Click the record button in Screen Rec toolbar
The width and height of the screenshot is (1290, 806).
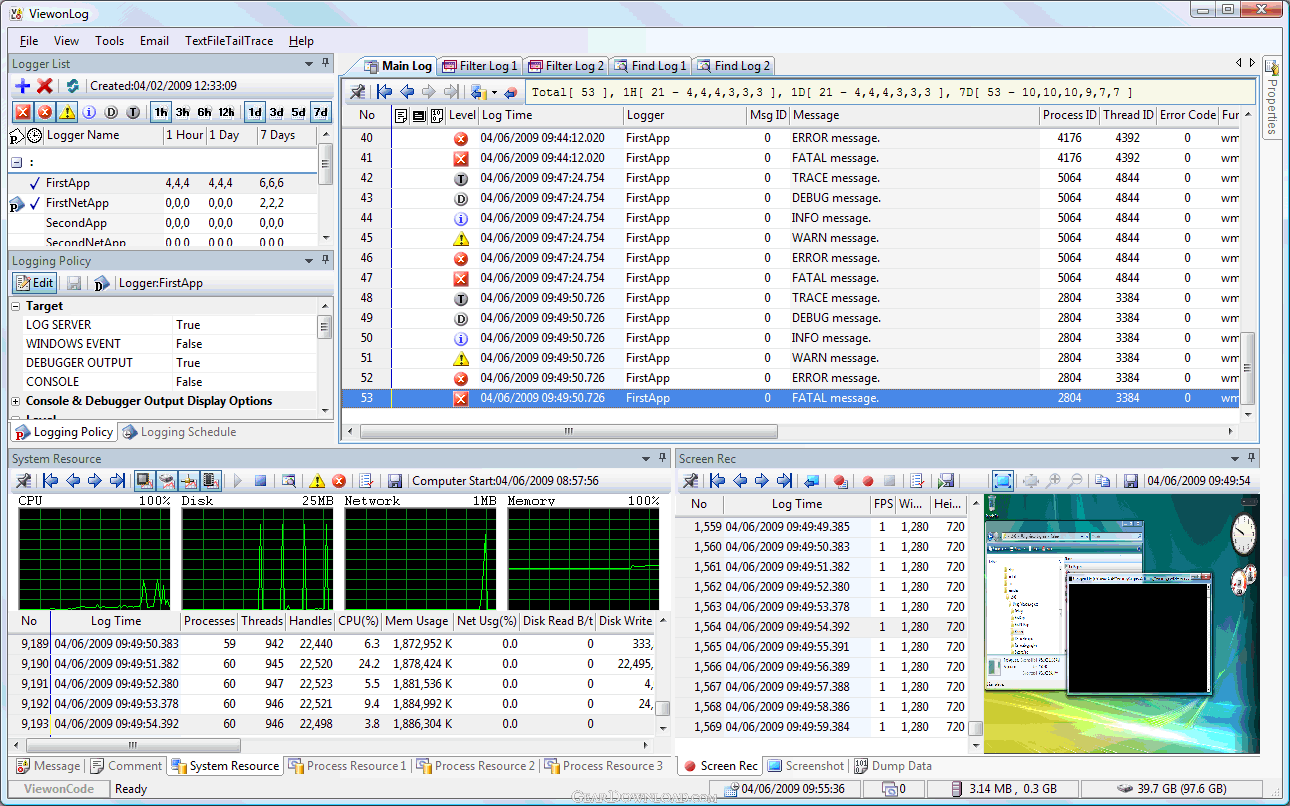(867, 481)
